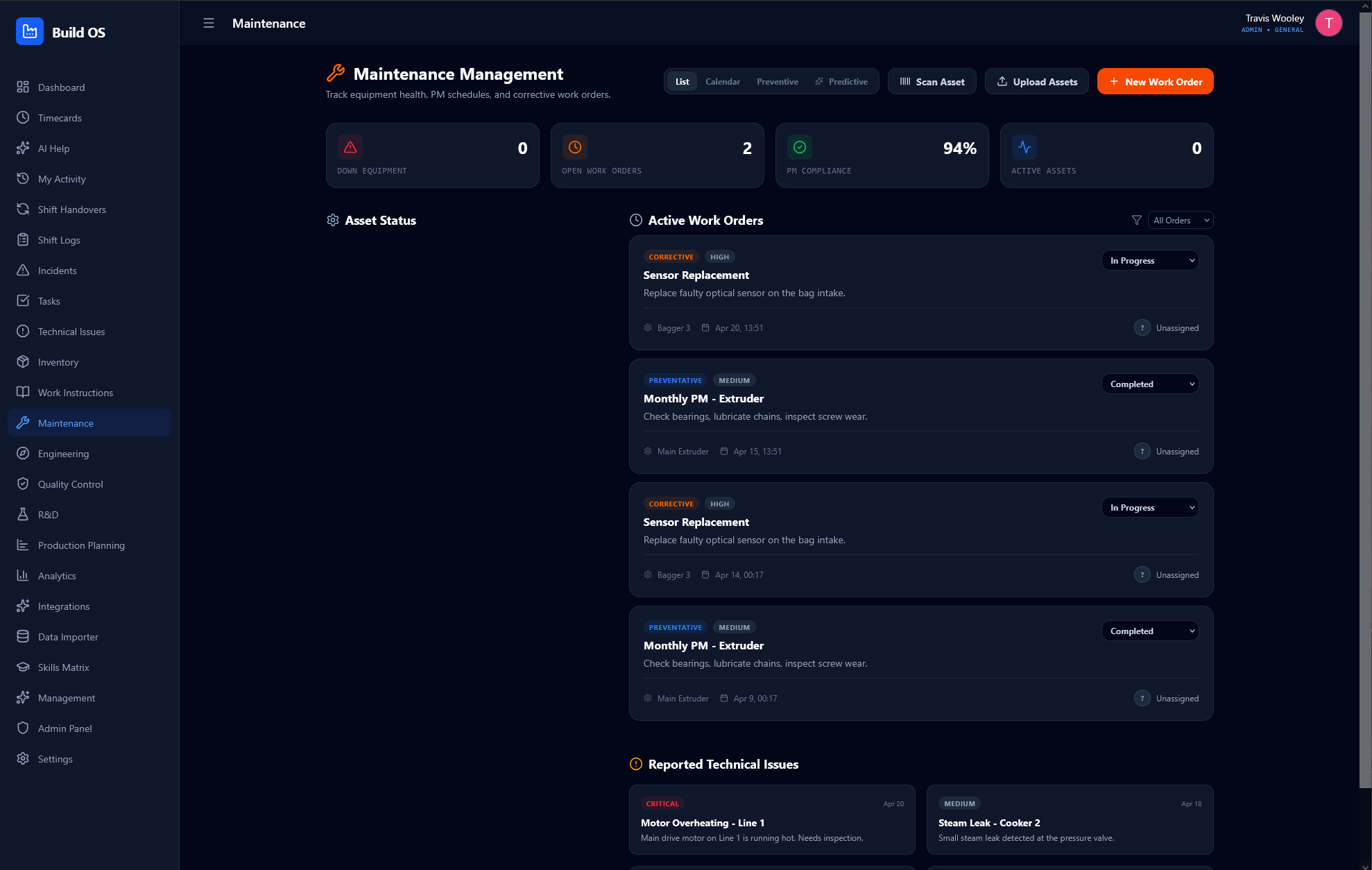Click the Active Assets pulse icon
The width and height of the screenshot is (1372, 870).
click(x=1024, y=147)
